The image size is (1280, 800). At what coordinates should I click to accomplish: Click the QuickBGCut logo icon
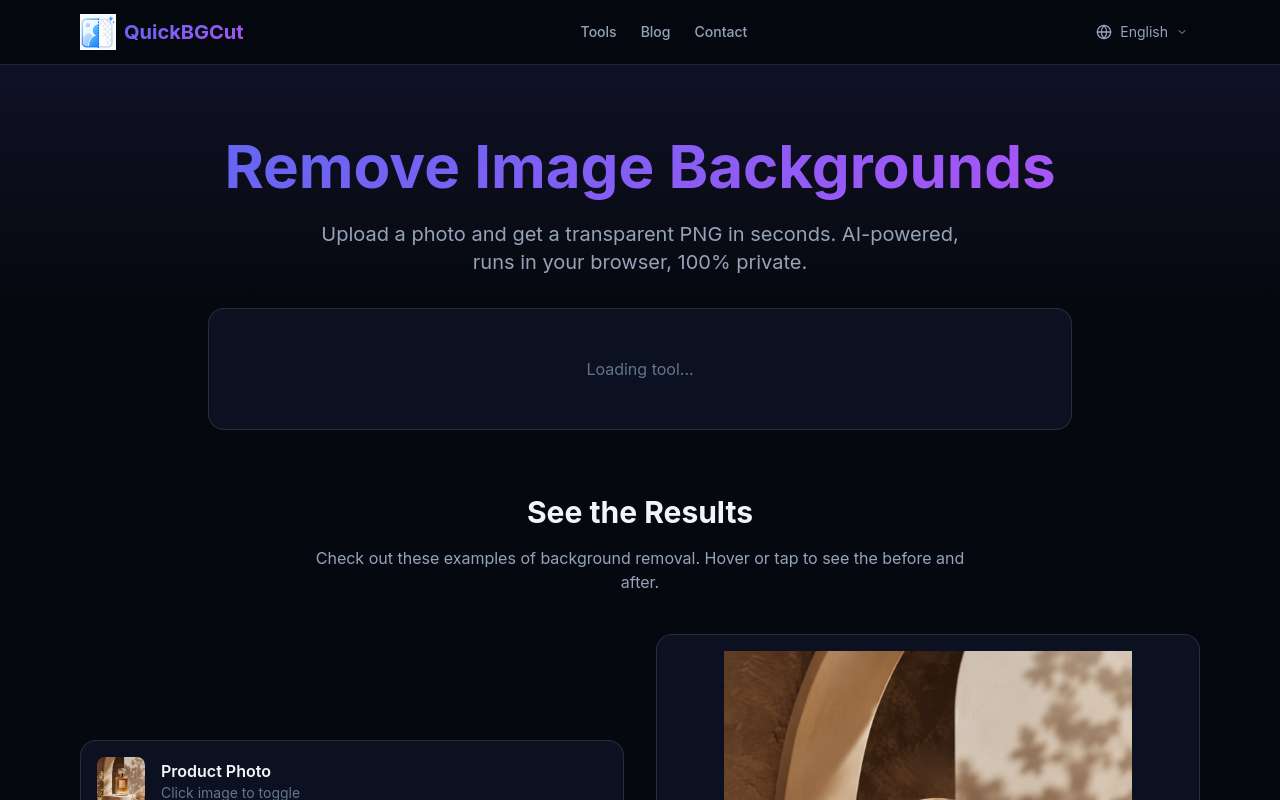[98, 32]
